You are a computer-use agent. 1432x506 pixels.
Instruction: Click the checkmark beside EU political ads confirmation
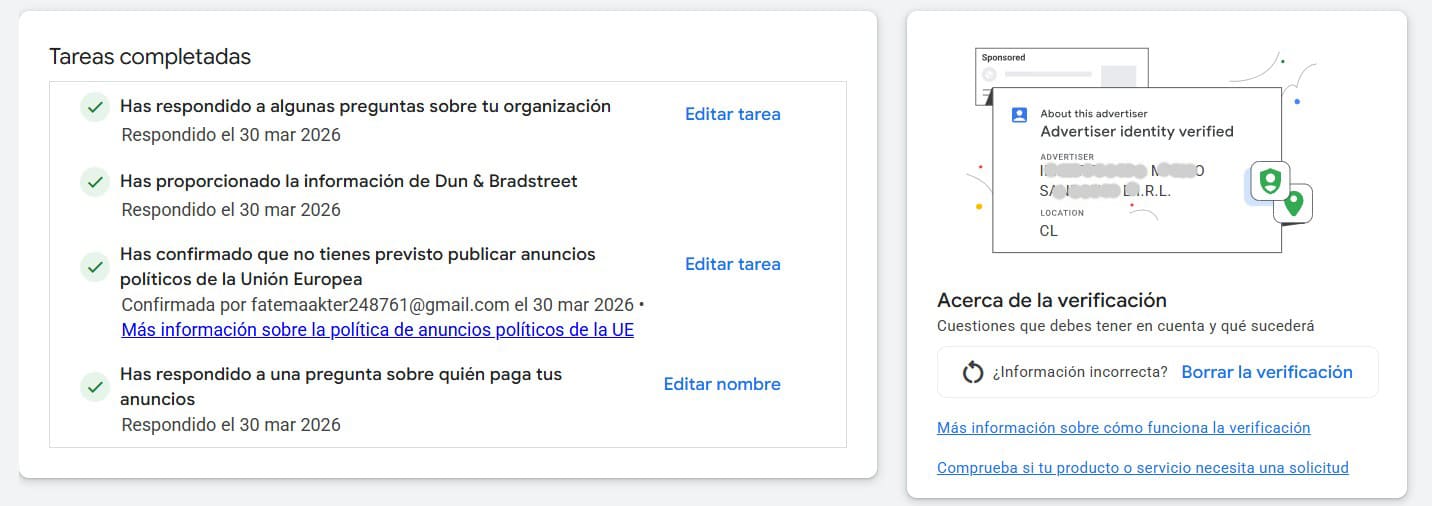(95, 267)
